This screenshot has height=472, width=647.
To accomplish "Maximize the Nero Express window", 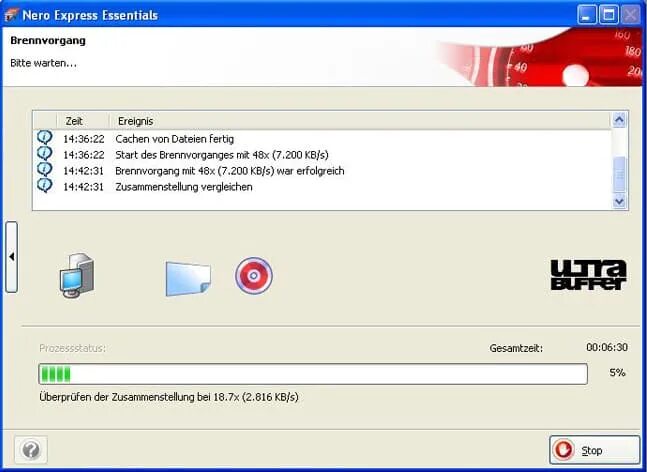I will [608, 15].
